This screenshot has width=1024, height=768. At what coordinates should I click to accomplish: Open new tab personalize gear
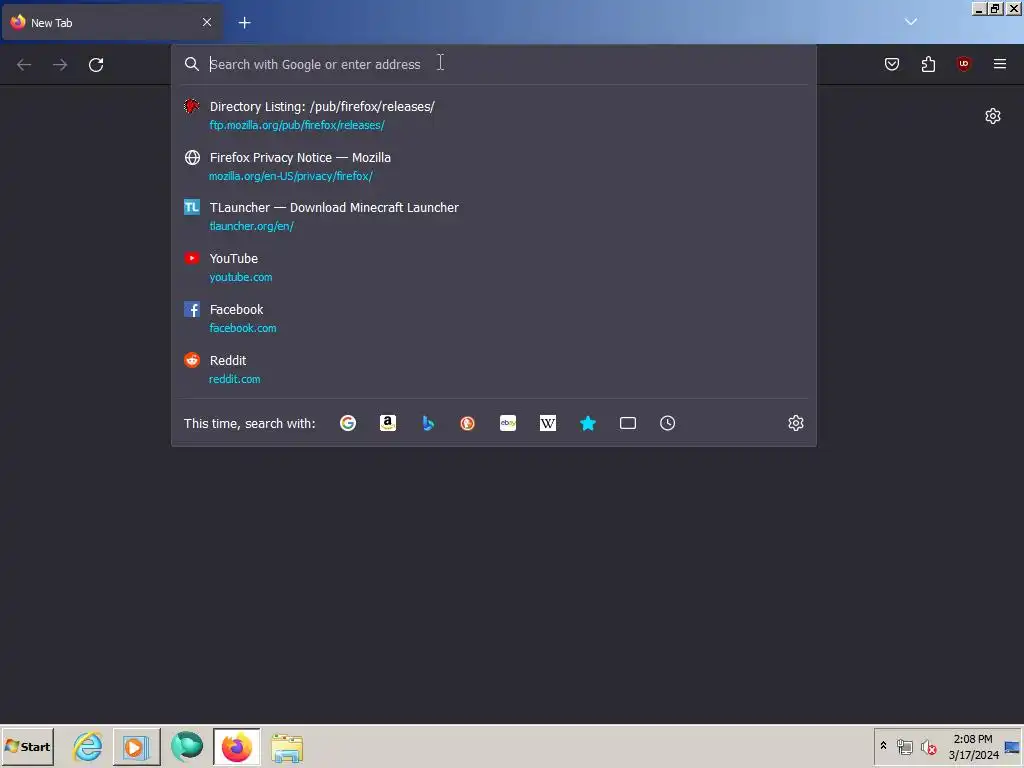(x=993, y=116)
